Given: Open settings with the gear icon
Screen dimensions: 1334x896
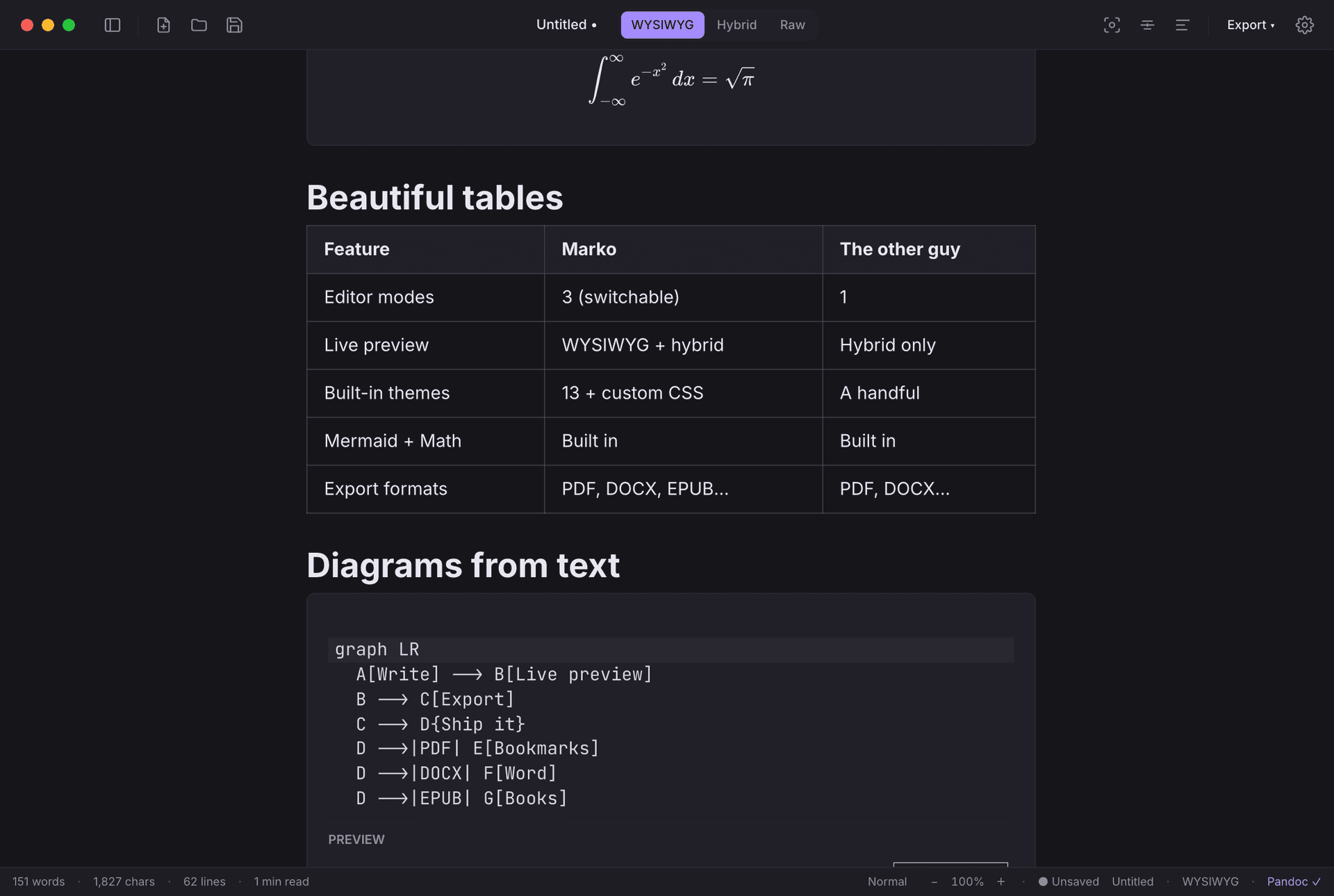Looking at the screenshot, I should (1305, 25).
